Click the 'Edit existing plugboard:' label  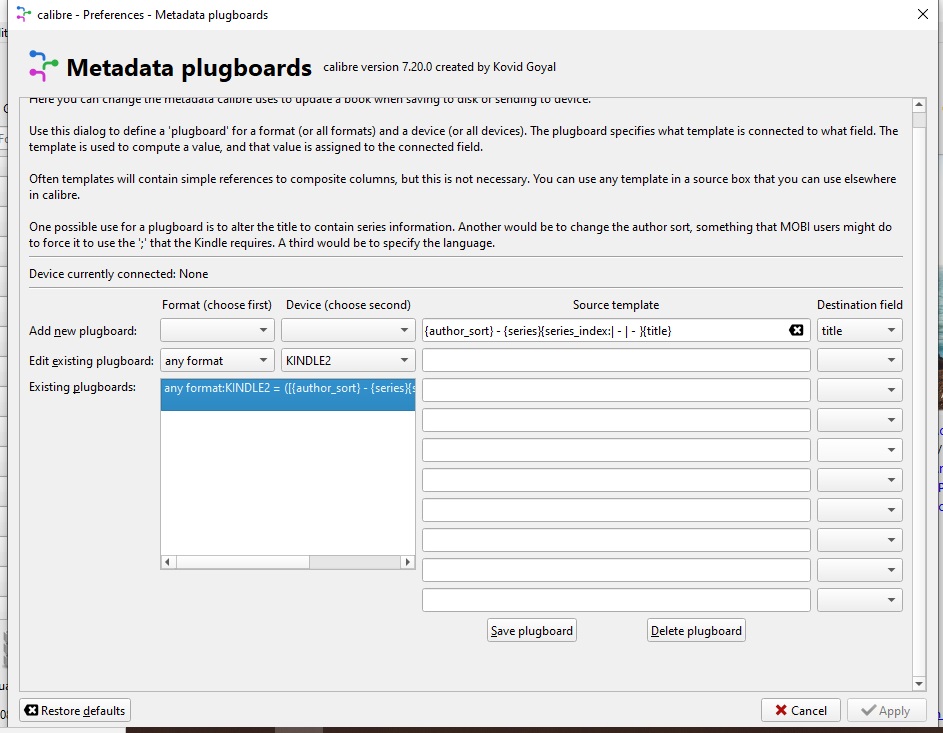[x=91, y=361]
